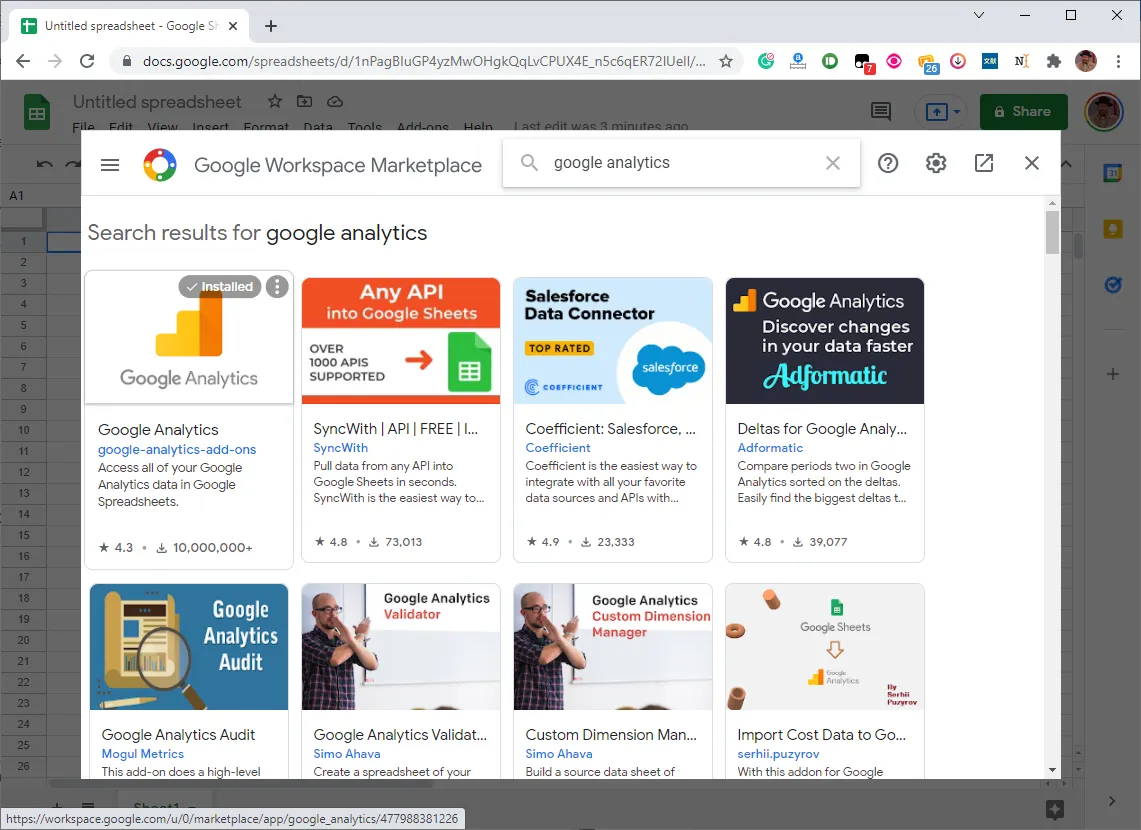
Task: Open the Salesforce Data Connector thumbnail
Action: [x=613, y=340]
